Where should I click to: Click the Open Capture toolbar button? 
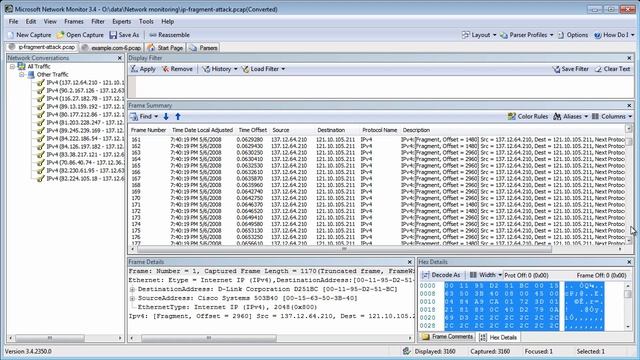click(x=80, y=35)
